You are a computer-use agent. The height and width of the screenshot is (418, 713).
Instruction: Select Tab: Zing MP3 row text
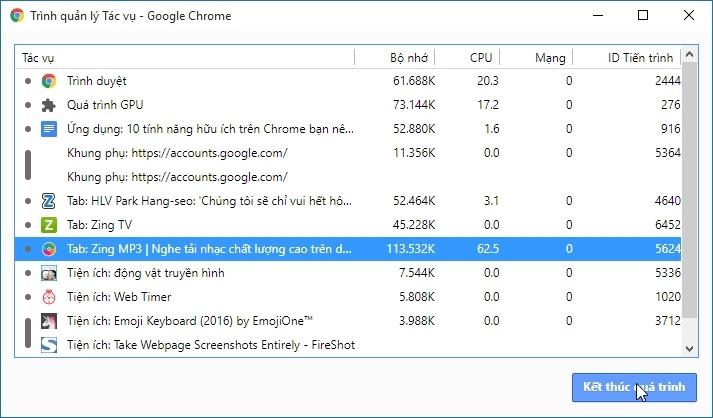(x=209, y=249)
